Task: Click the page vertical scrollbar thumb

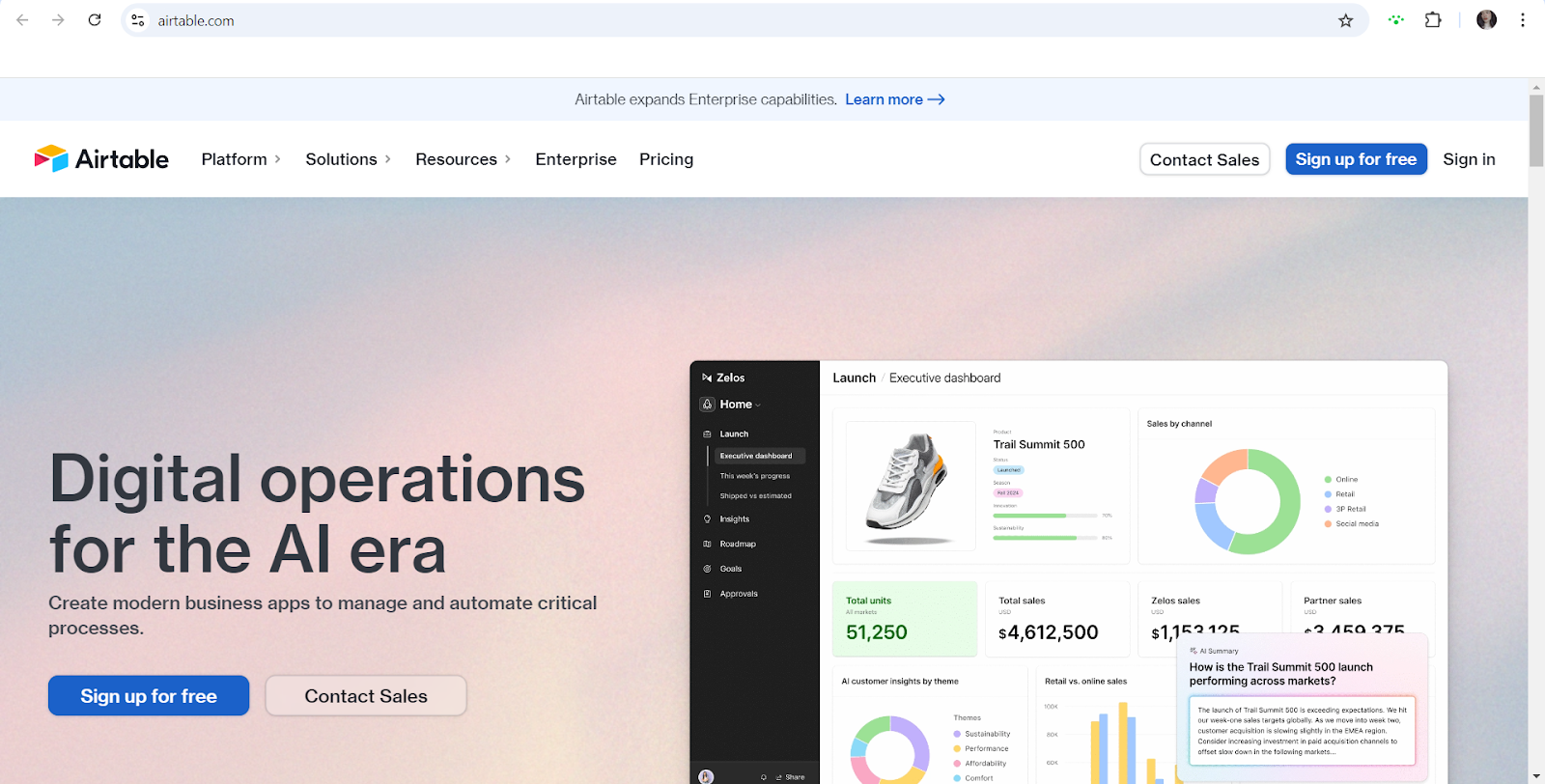Action: click(x=1536, y=130)
